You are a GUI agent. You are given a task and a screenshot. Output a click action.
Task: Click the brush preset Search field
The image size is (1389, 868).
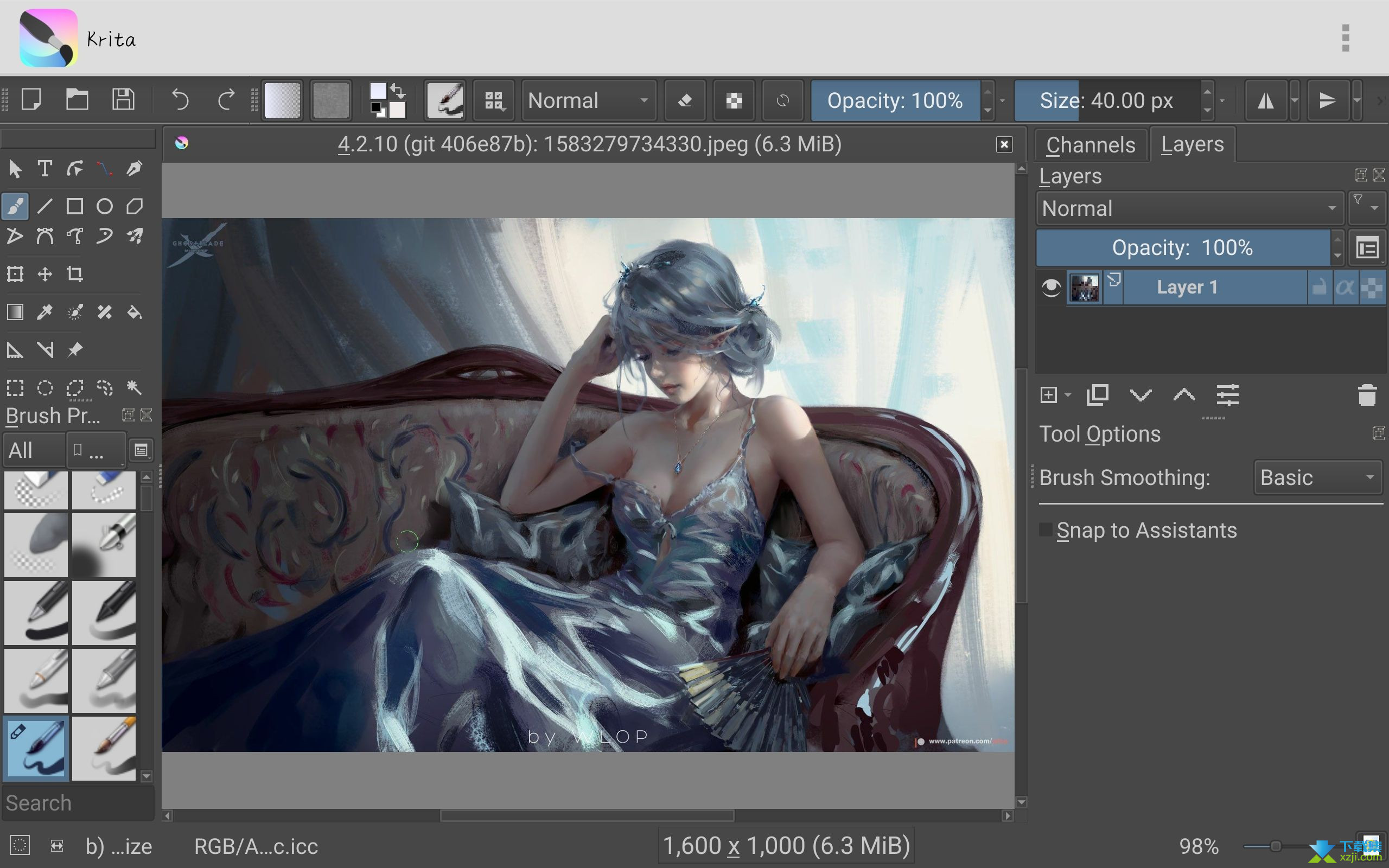point(78,802)
